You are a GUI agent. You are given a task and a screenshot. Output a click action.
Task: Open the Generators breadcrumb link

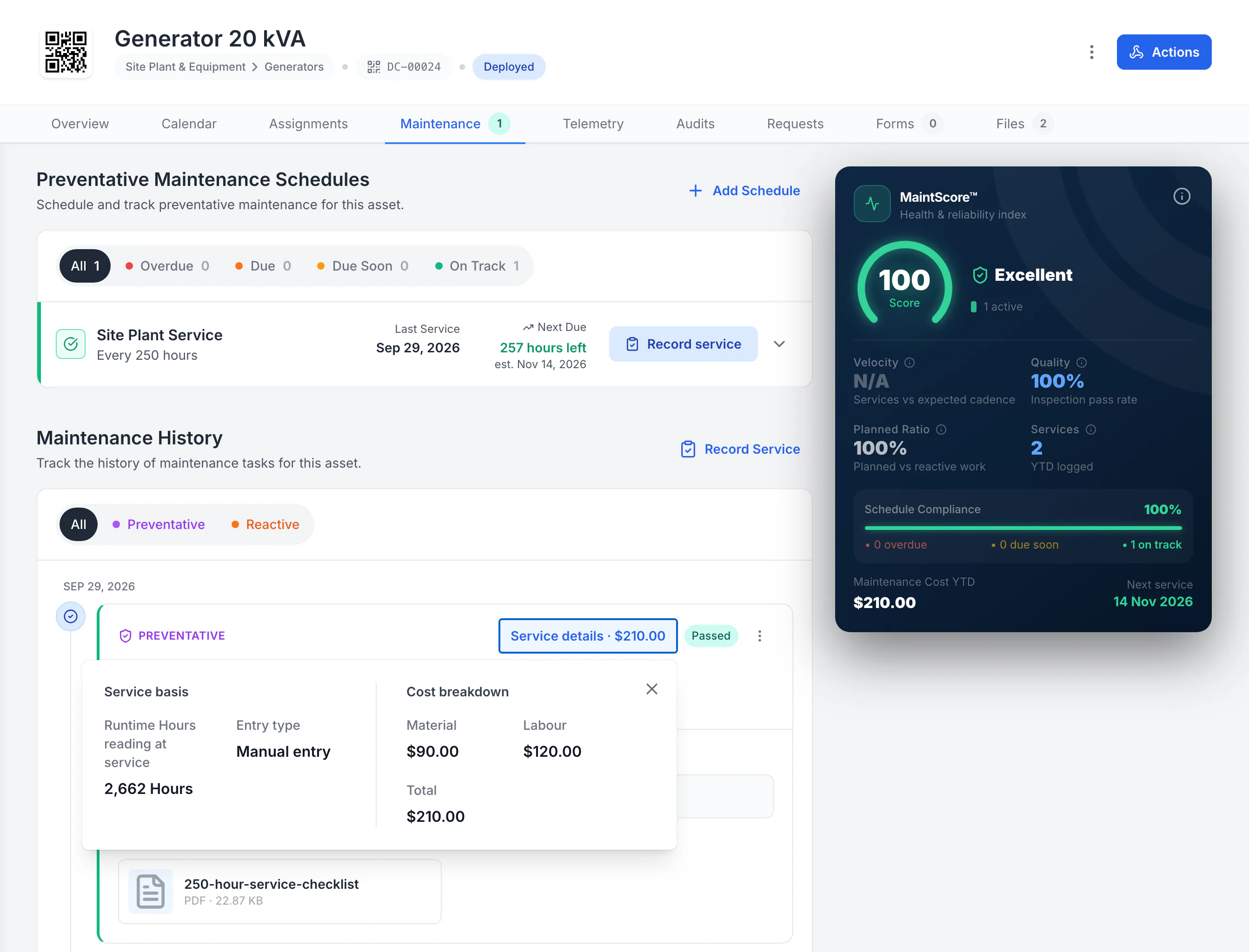coord(294,67)
